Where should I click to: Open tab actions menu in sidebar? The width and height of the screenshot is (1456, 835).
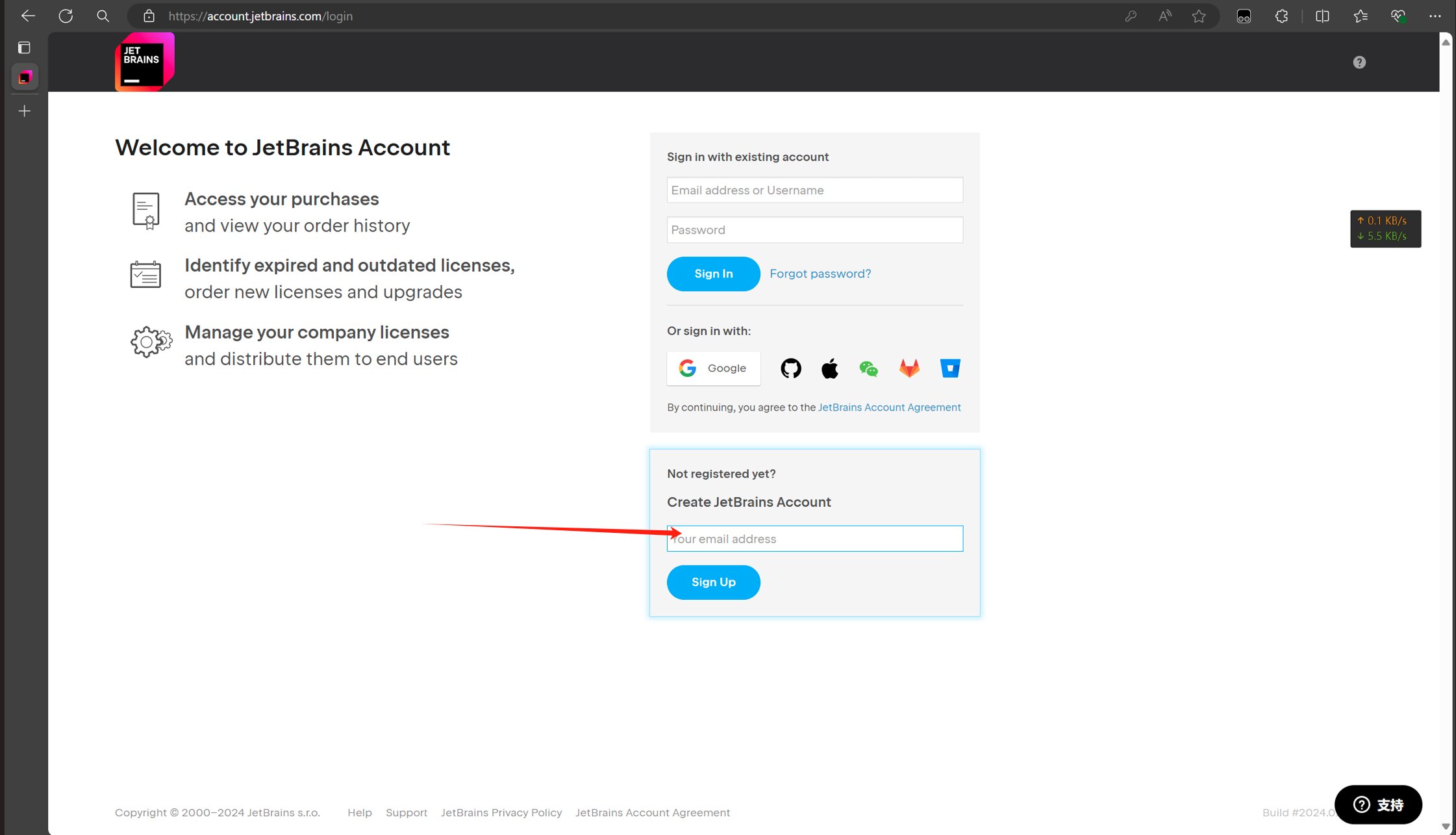pyautogui.click(x=24, y=47)
